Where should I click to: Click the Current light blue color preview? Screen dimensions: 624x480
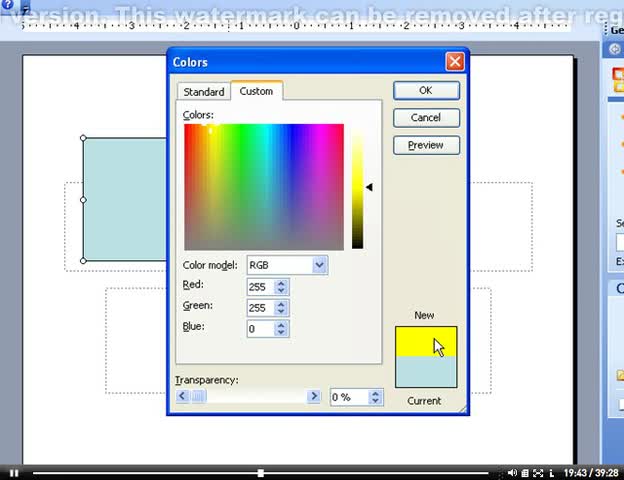[x=426, y=372]
